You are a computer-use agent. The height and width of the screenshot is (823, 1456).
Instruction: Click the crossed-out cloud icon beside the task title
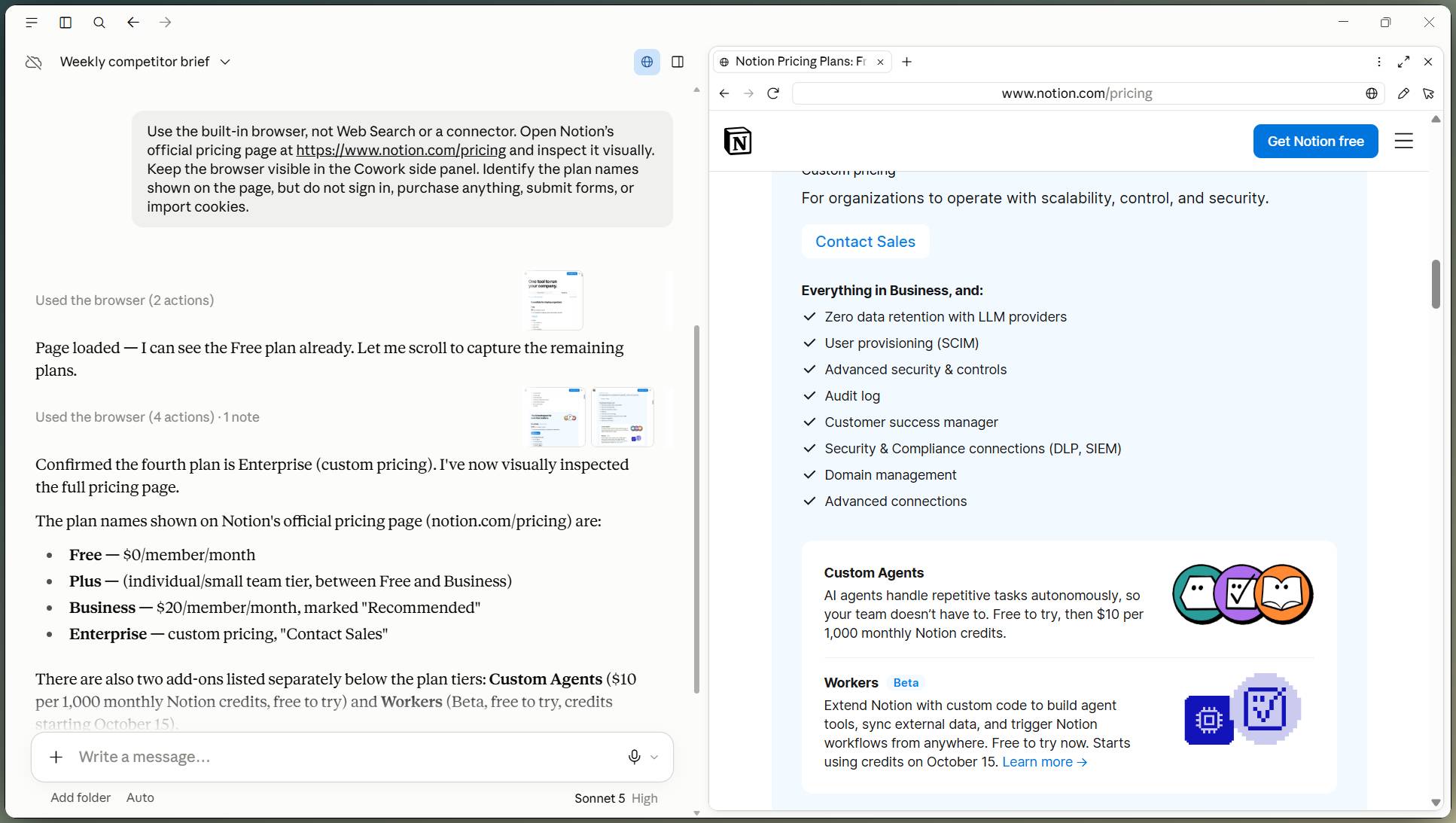pyautogui.click(x=34, y=62)
